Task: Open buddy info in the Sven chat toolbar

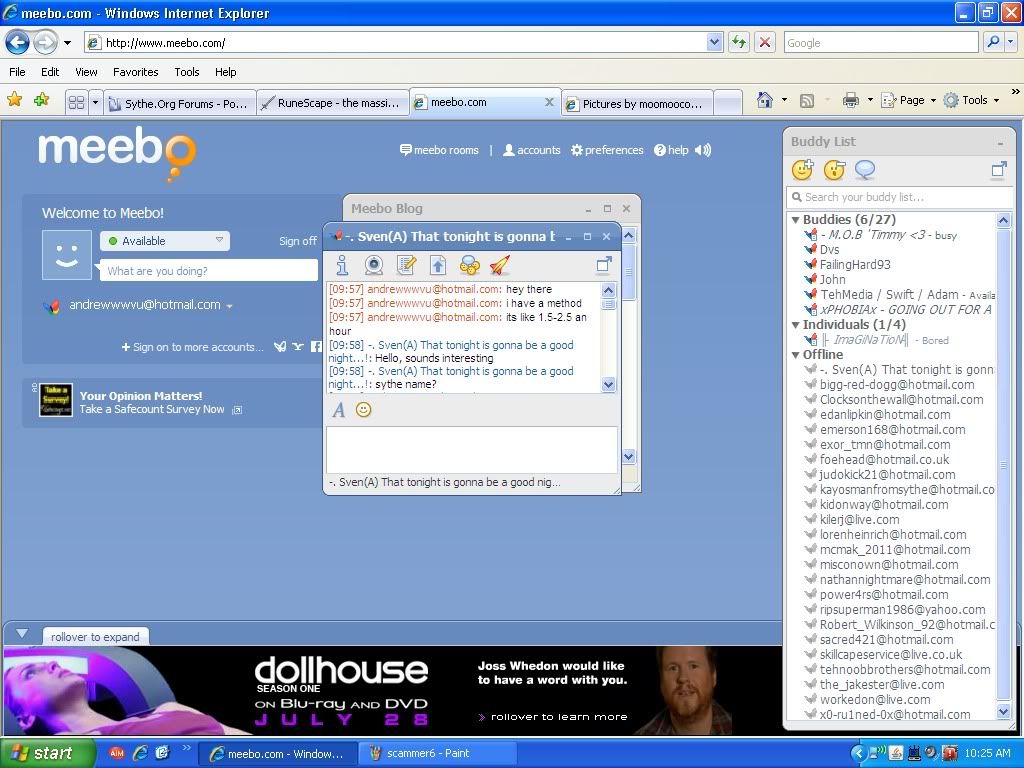Action: tap(342, 265)
